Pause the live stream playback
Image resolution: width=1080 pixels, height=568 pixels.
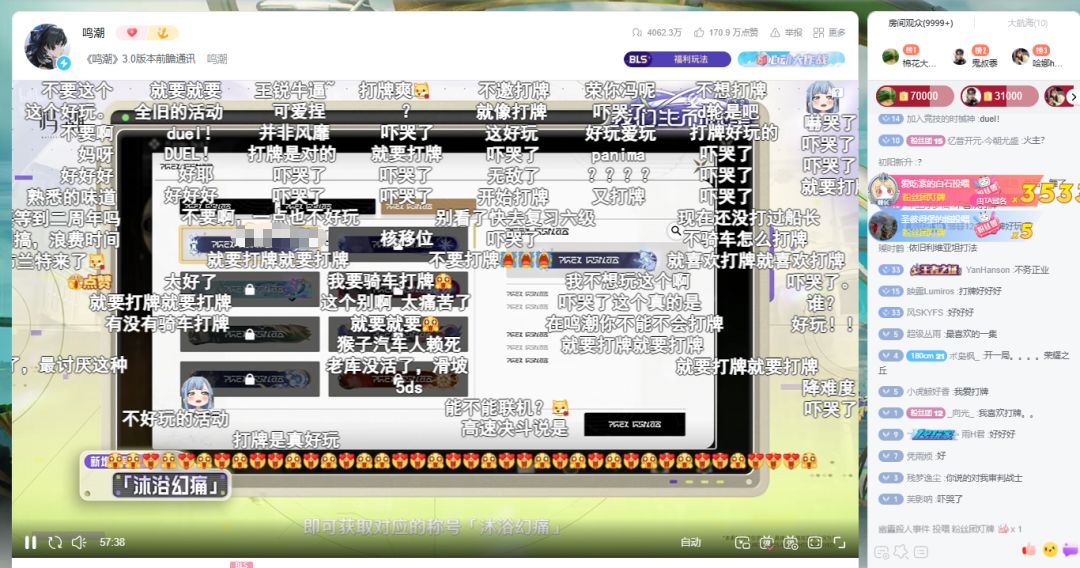pyautogui.click(x=30, y=543)
